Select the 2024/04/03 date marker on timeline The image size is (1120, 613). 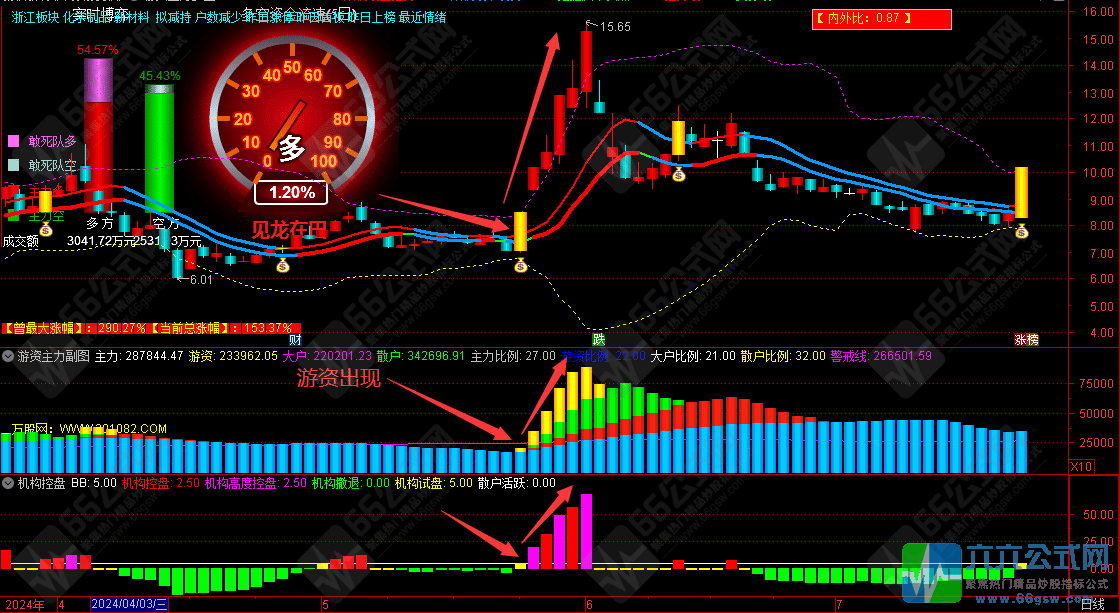pos(129,604)
